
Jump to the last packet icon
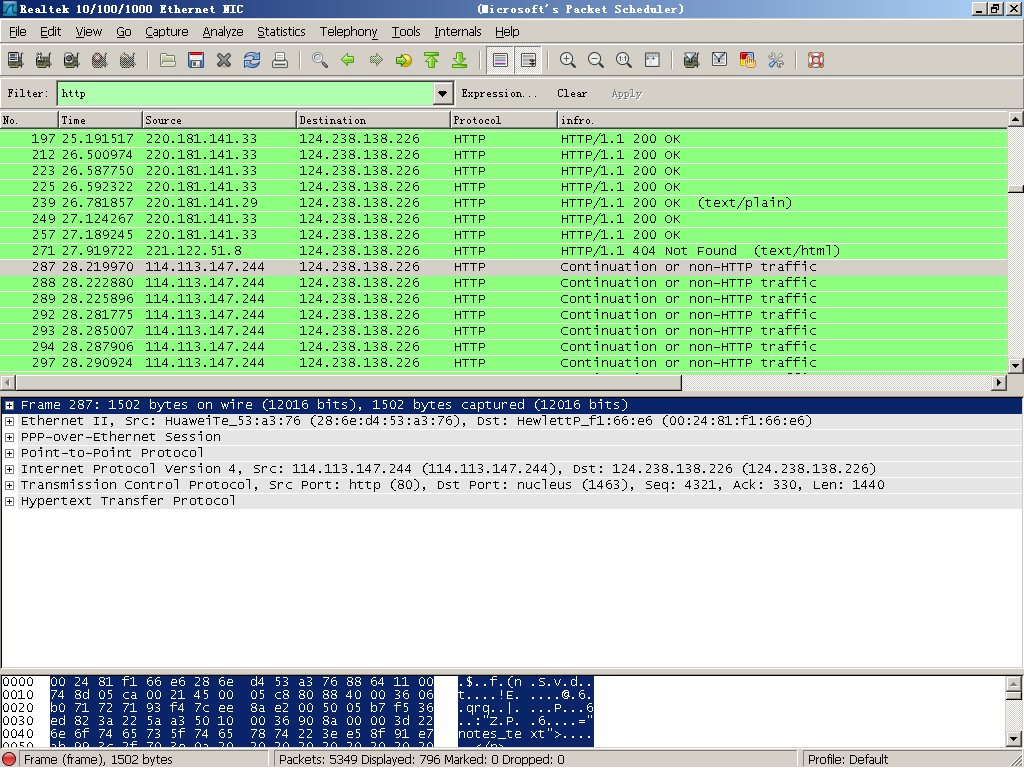460,60
